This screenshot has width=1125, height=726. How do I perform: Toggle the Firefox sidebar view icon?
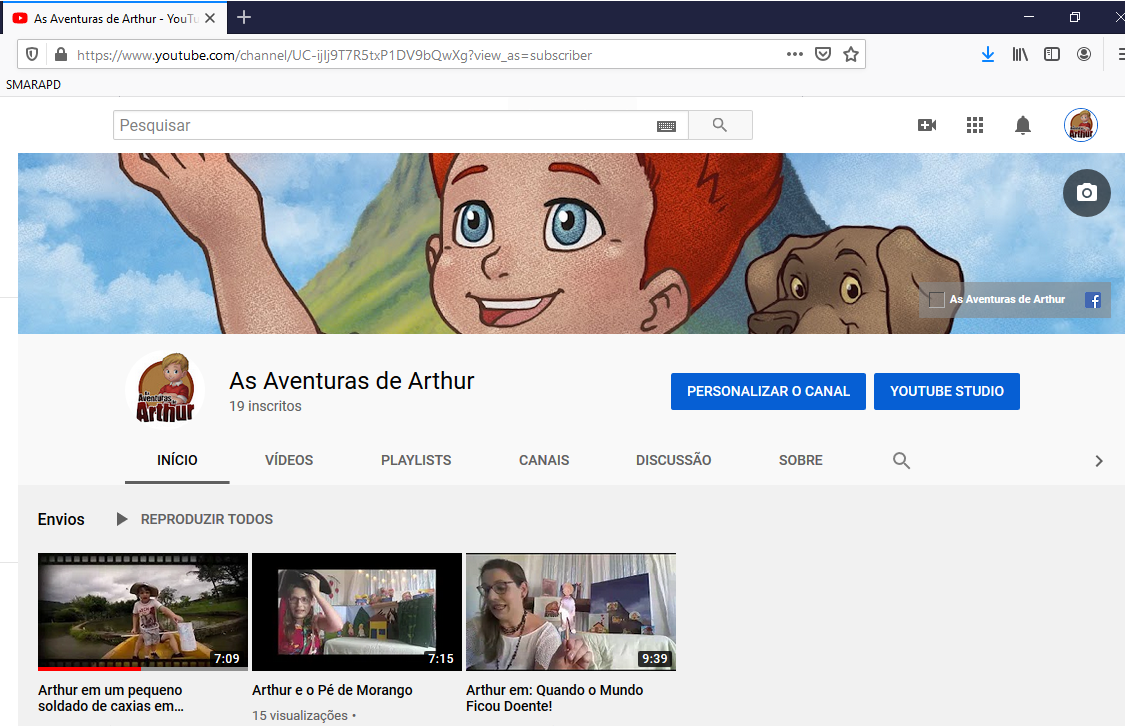pos(1052,55)
